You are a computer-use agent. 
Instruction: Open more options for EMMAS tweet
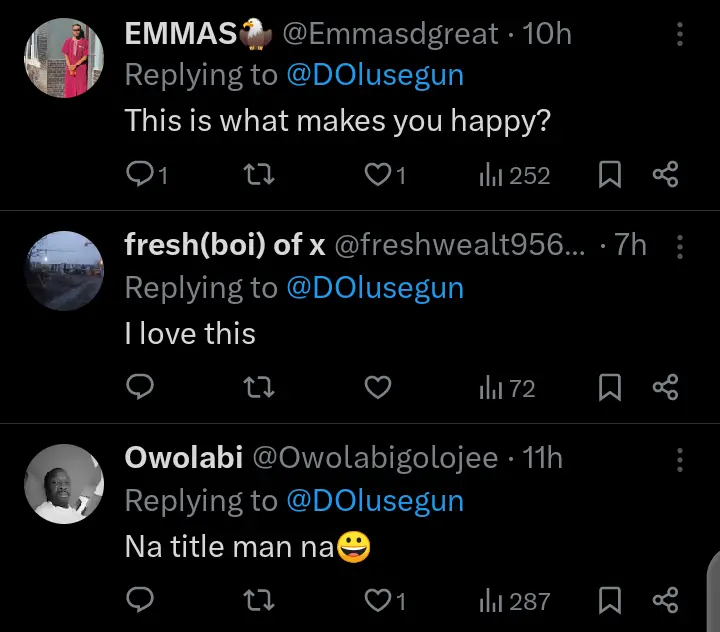[680, 35]
